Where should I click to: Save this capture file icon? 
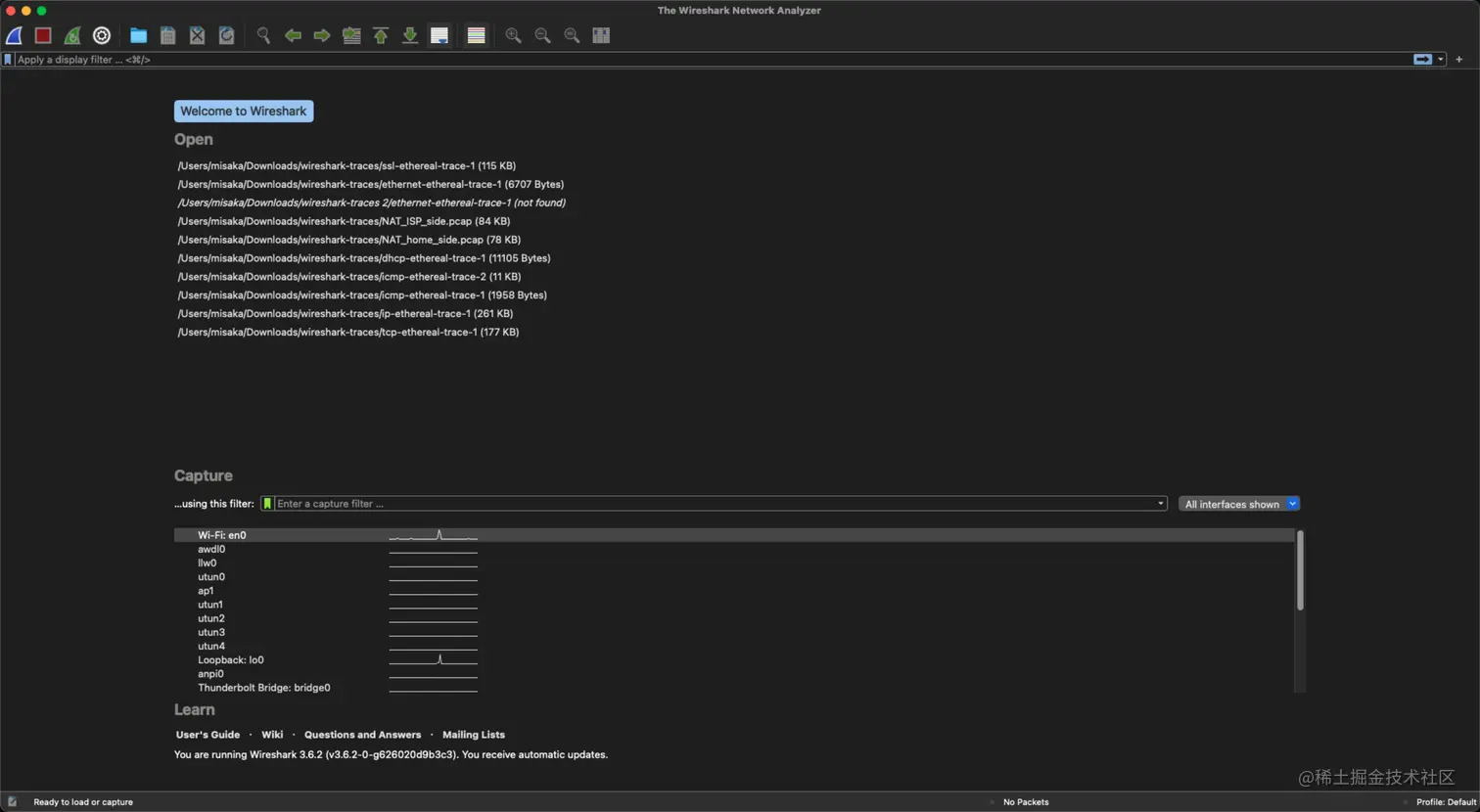tap(168, 35)
